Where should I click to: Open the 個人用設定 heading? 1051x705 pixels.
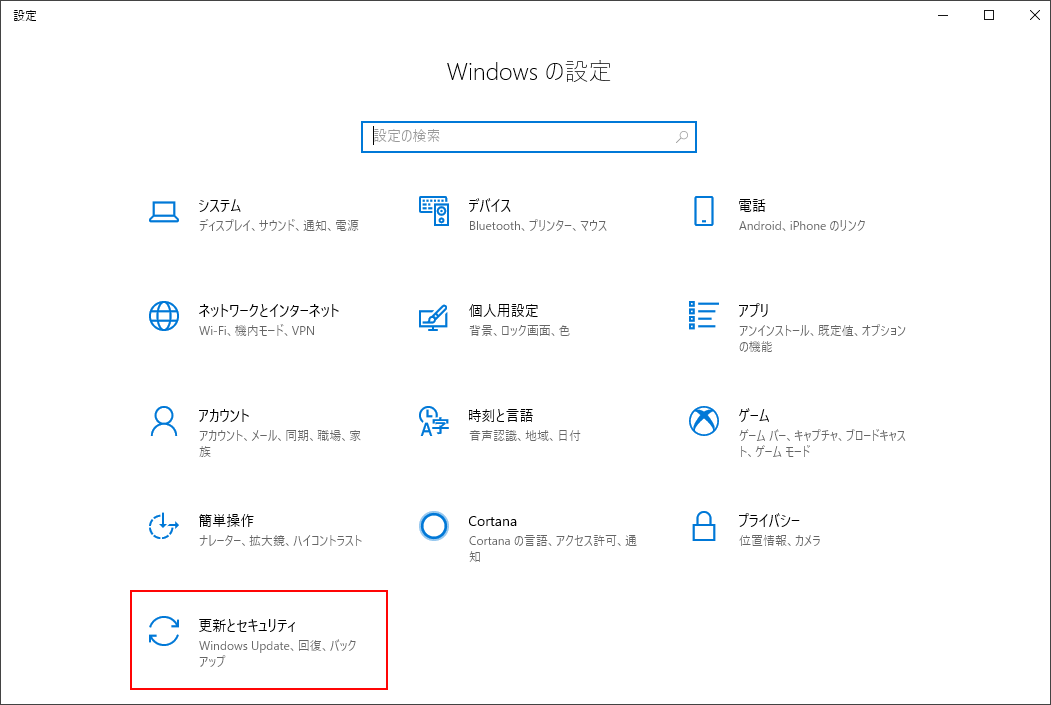(x=503, y=310)
